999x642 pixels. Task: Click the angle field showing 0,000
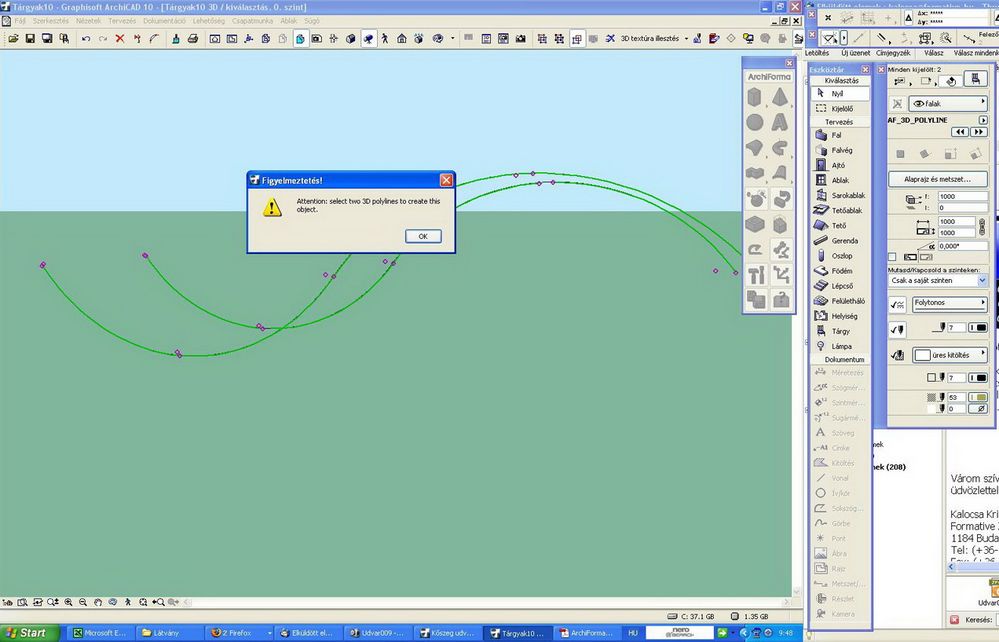[x=963, y=246]
